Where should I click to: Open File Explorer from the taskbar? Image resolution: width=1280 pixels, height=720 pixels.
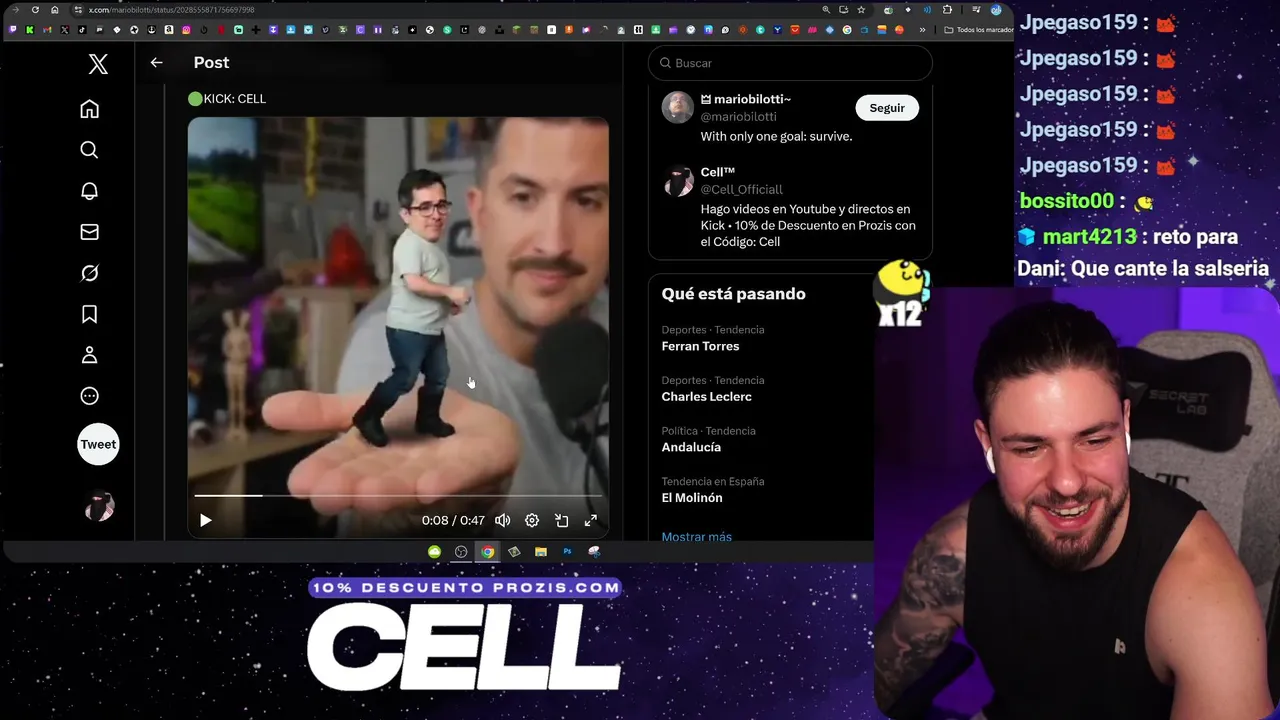pyautogui.click(x=541, y=552)
